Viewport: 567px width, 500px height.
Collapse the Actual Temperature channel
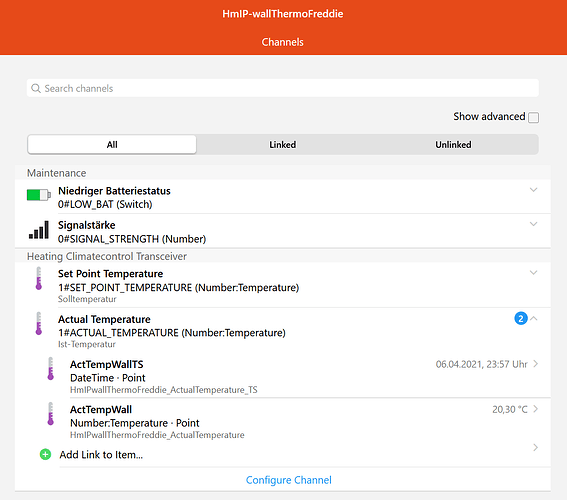pyautogui.click(x=534, y=319)
